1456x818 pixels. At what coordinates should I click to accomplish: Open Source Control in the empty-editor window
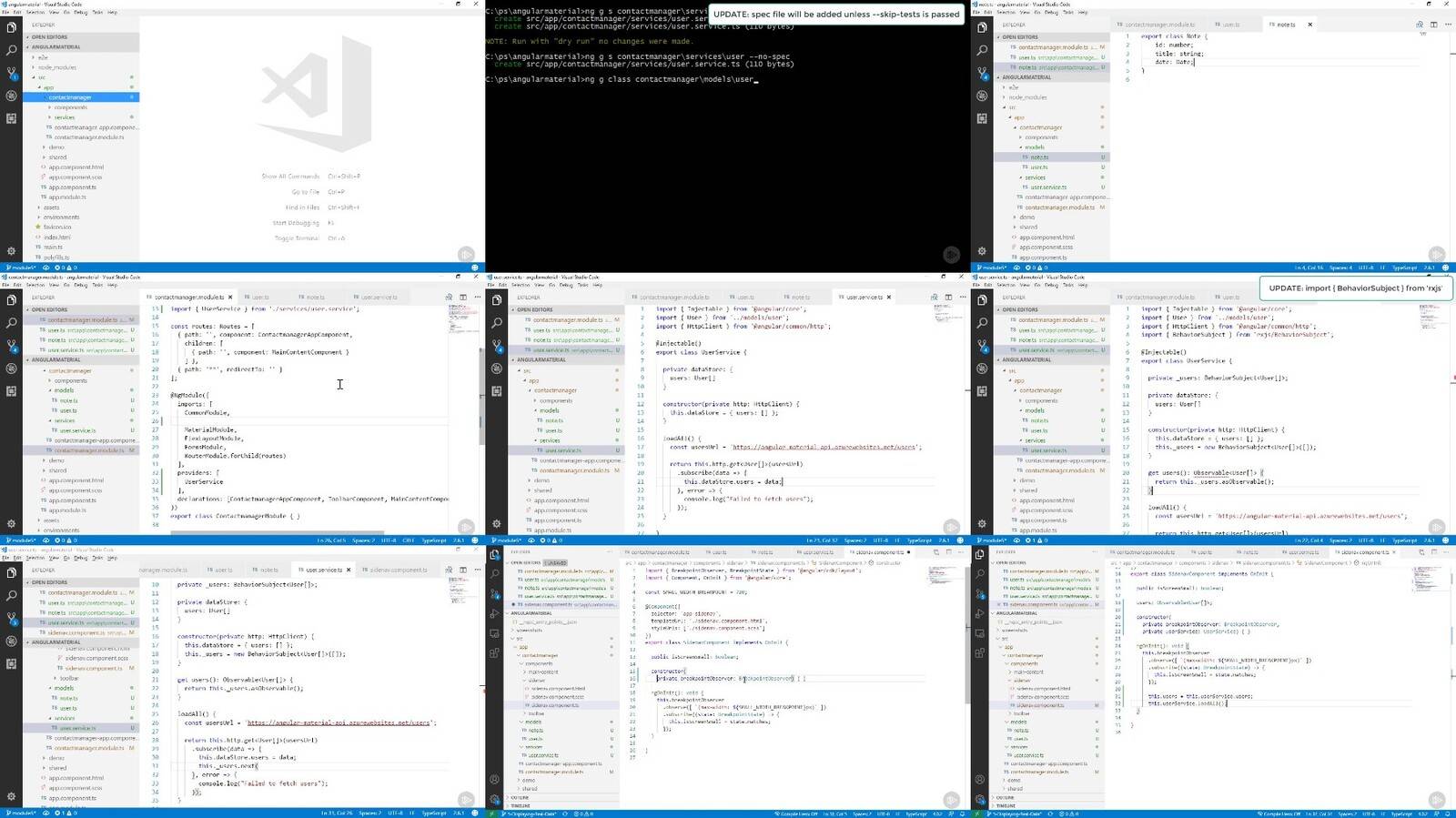click(11, 73)
